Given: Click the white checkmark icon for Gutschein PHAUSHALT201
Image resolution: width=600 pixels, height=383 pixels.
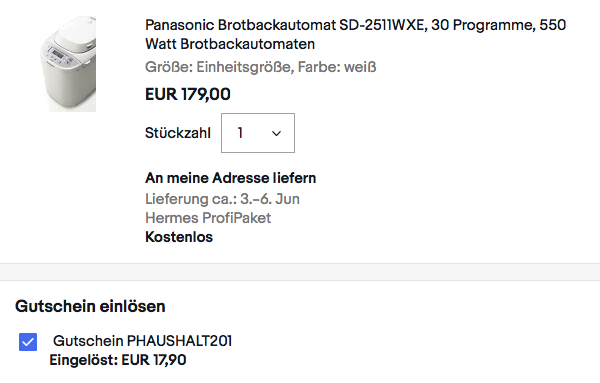Looking at the screenshot, I should click(x=28, y=342).
